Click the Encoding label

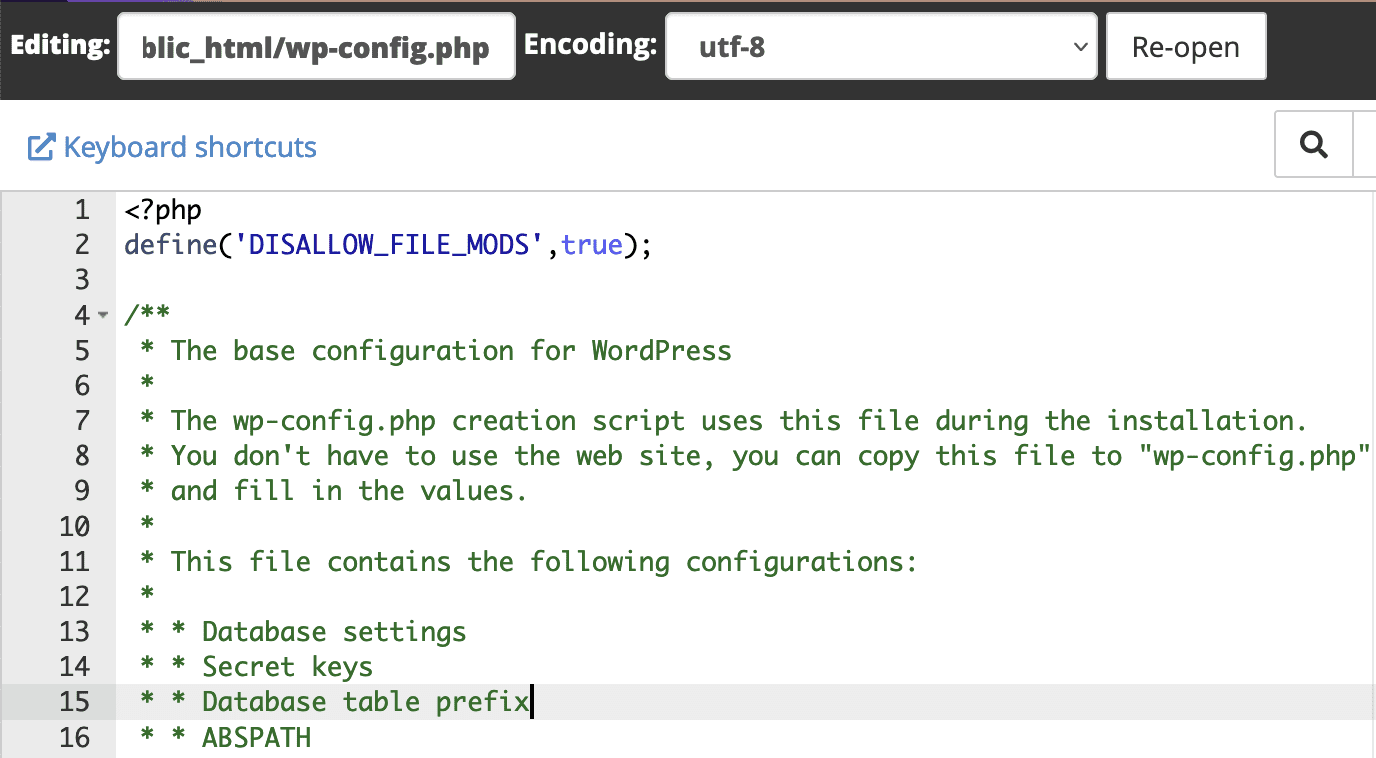pos(591,46)
